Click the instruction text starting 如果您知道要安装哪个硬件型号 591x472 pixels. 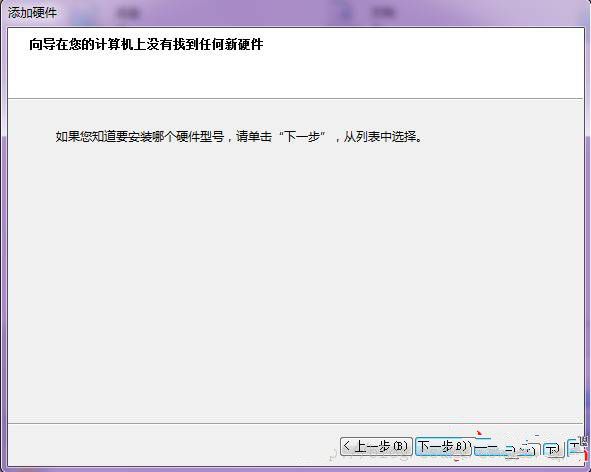239,136
